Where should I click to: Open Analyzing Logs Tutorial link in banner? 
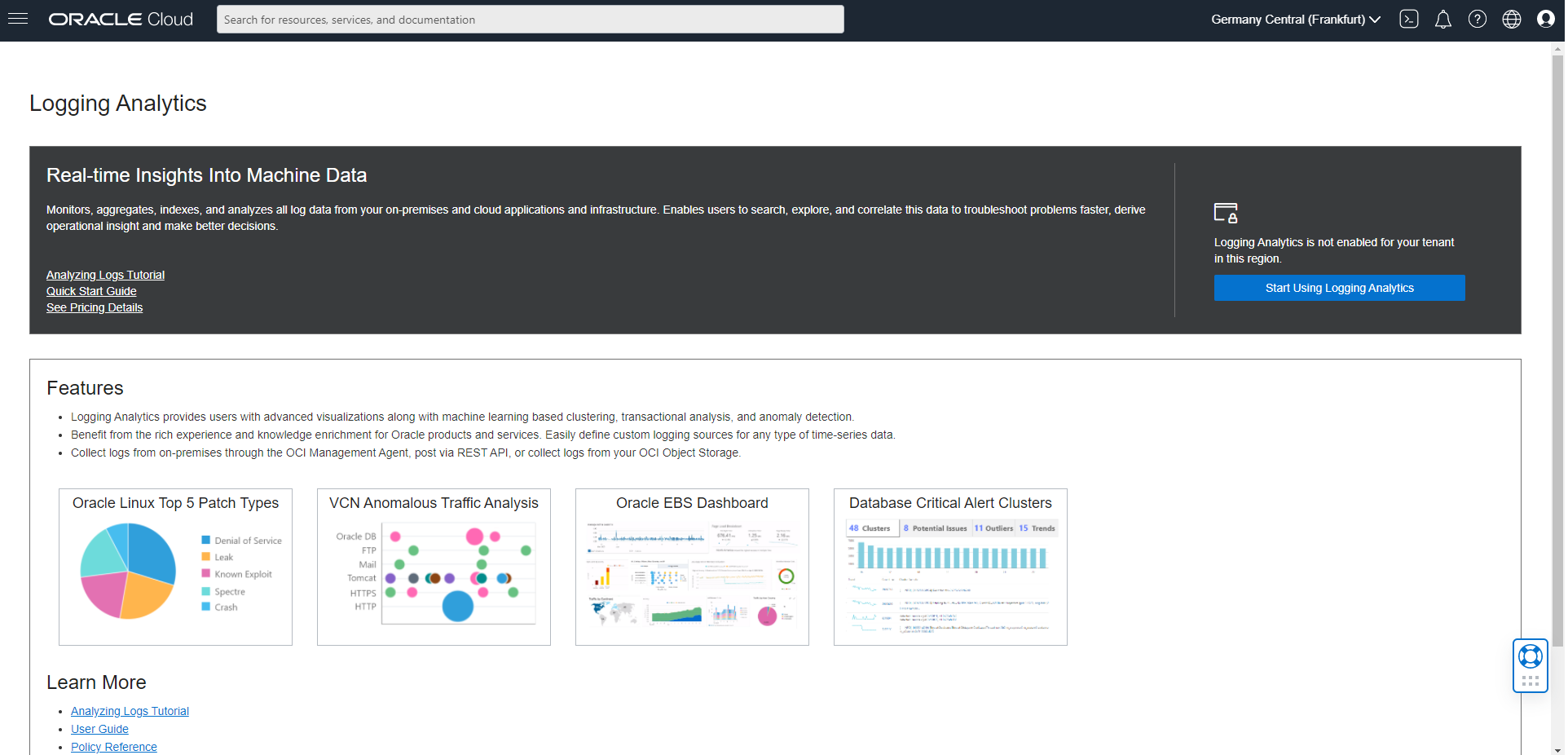click(x=105, y=275)
